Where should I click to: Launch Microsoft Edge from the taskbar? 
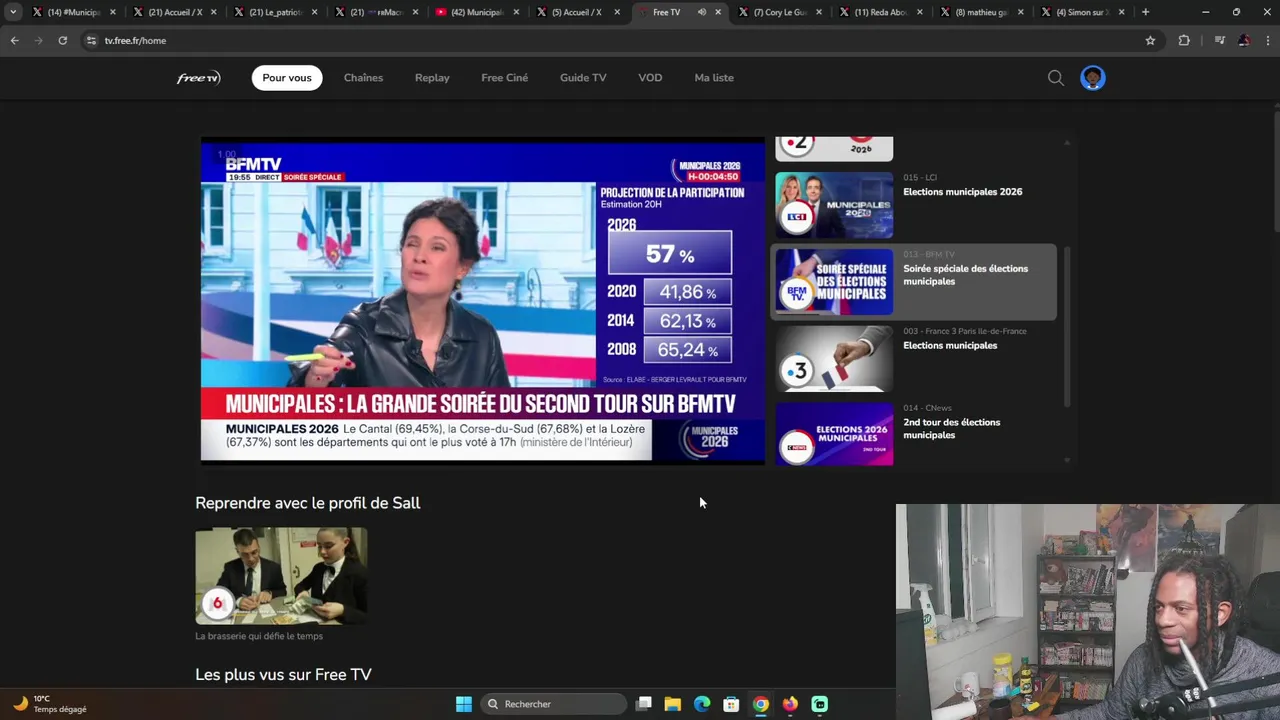(702, 704)
